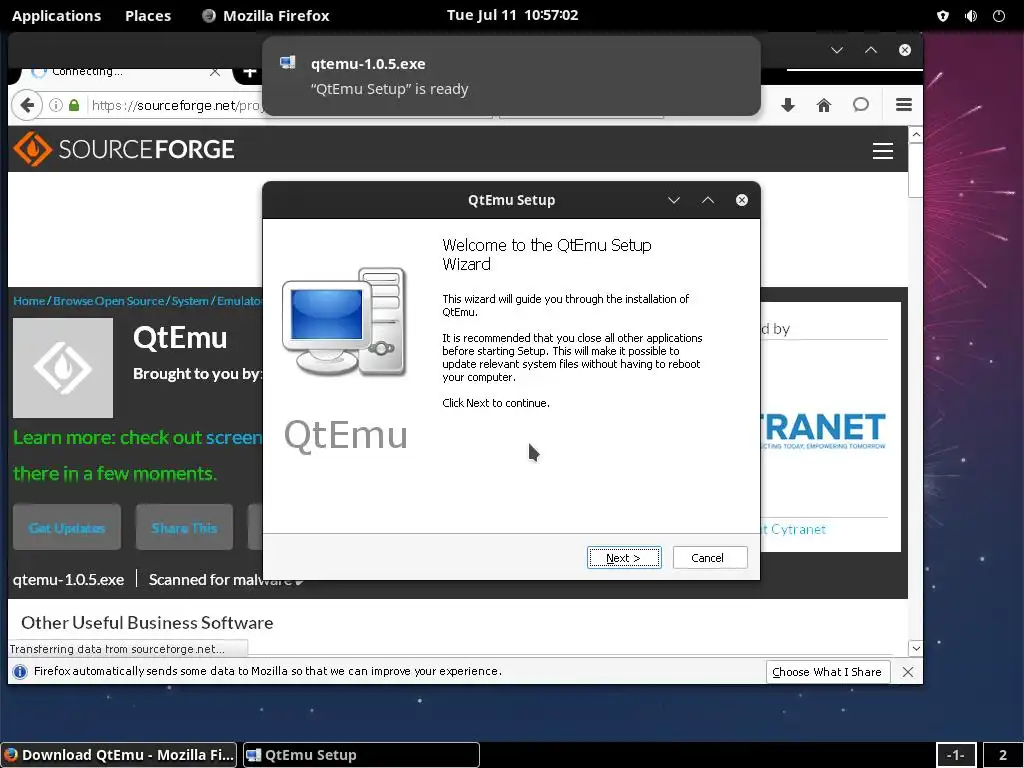This screenshot has width=1024, height=768.
Task: Open the power tray icon
Action: pos(999,16)
